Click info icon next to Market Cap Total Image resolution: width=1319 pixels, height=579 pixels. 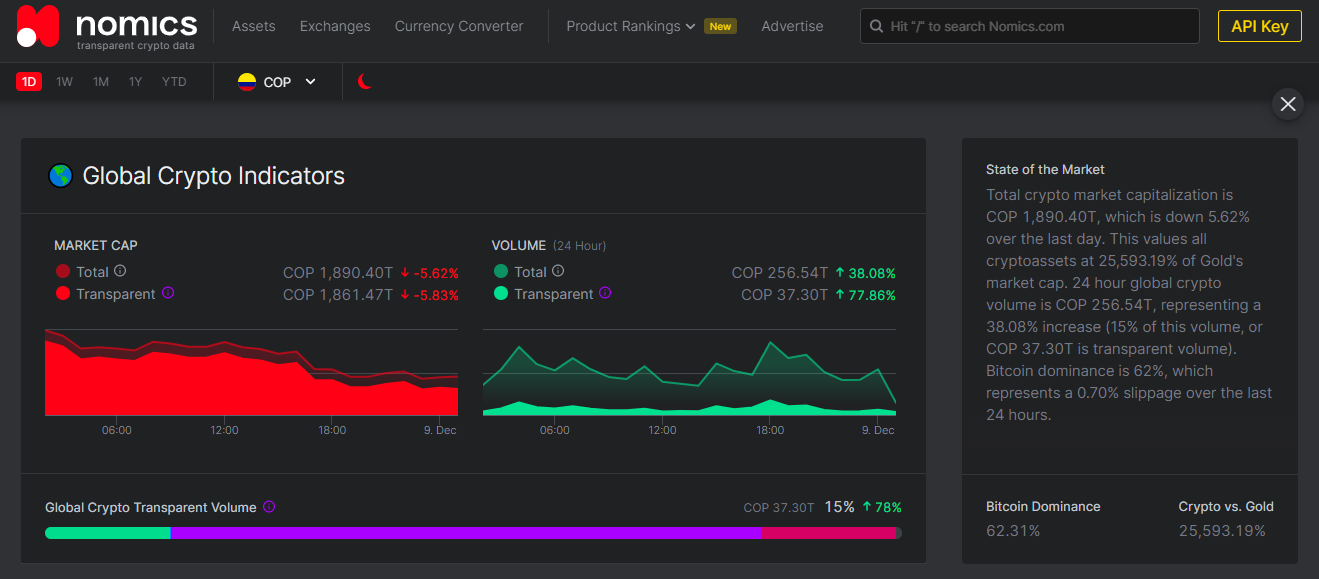click(x=120, y=271)
